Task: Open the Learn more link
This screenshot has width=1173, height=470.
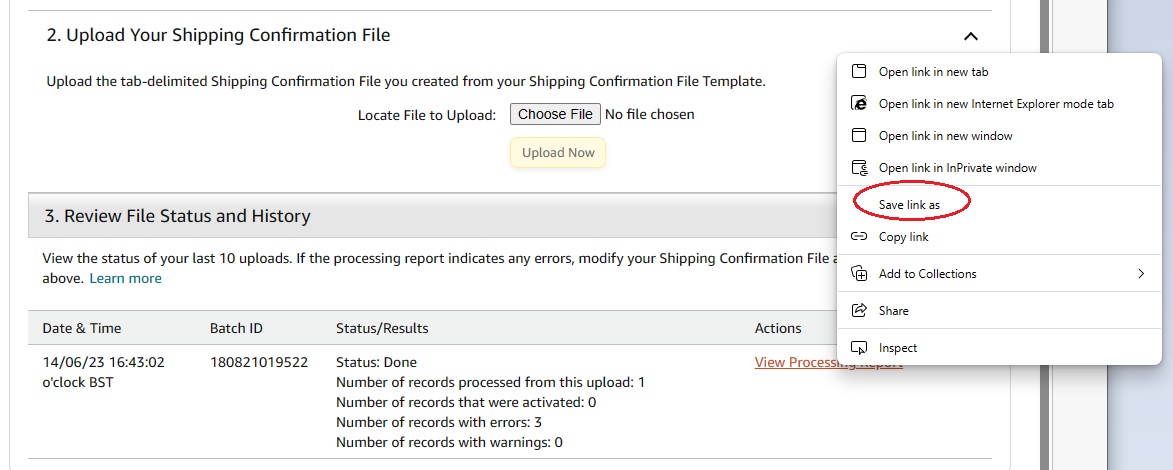Action: click(125, 278)
